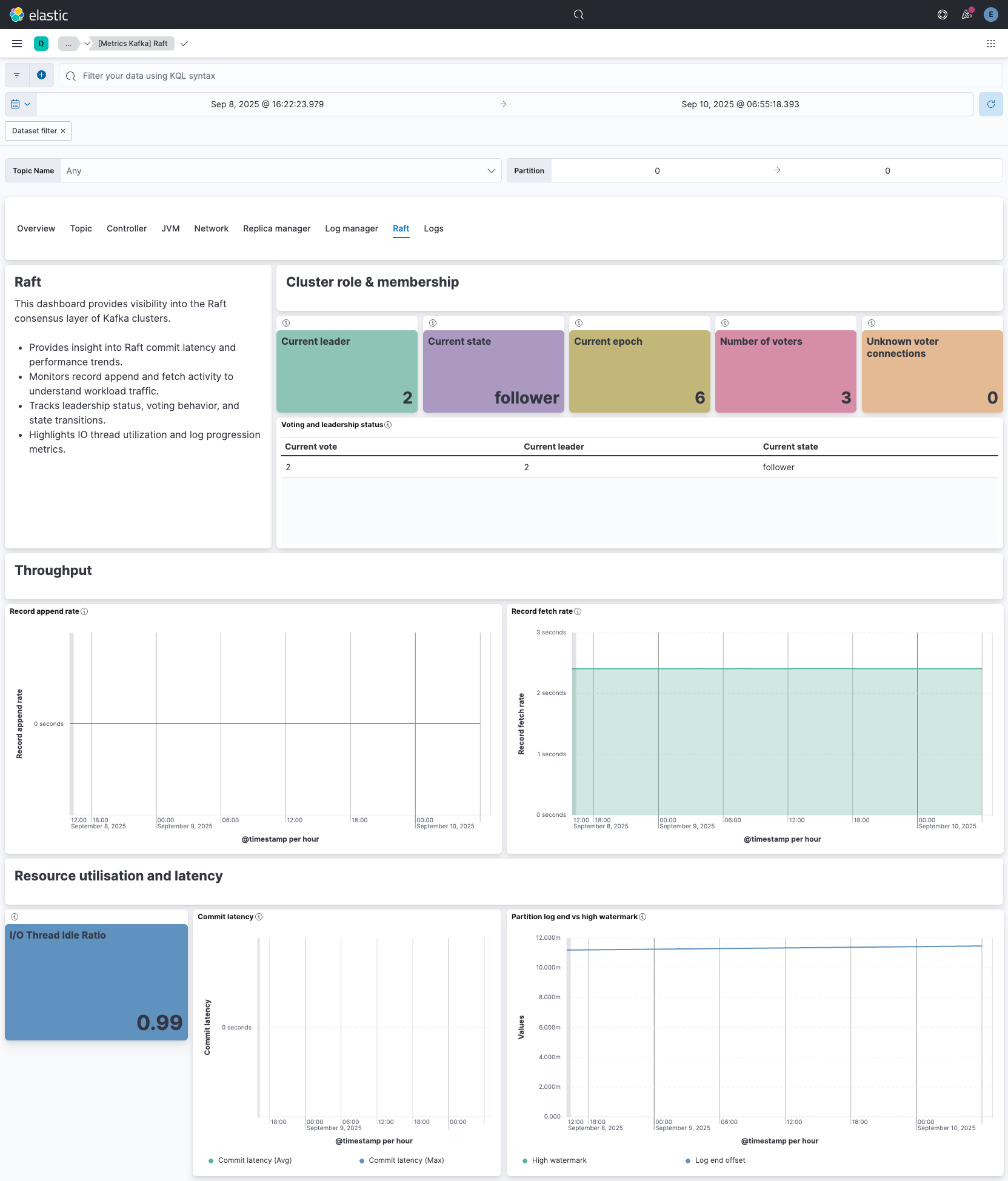Viewport: 1008px width, 1181px height.
Task: Refresh the dashboard data
Action: pyautogui.click(x=991, y=104)
